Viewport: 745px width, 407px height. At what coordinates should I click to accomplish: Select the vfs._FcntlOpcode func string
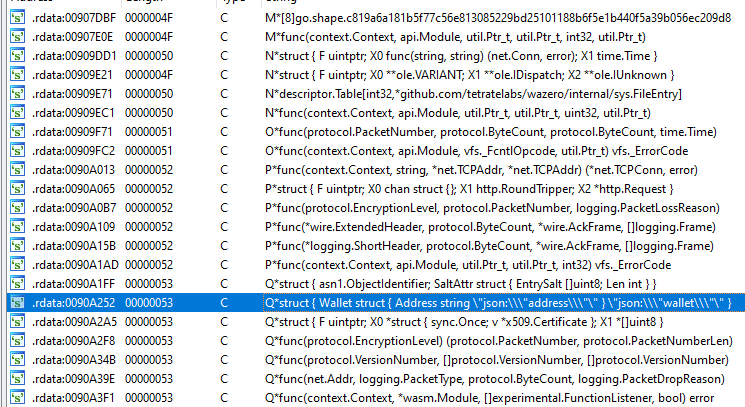click(477, 151)
